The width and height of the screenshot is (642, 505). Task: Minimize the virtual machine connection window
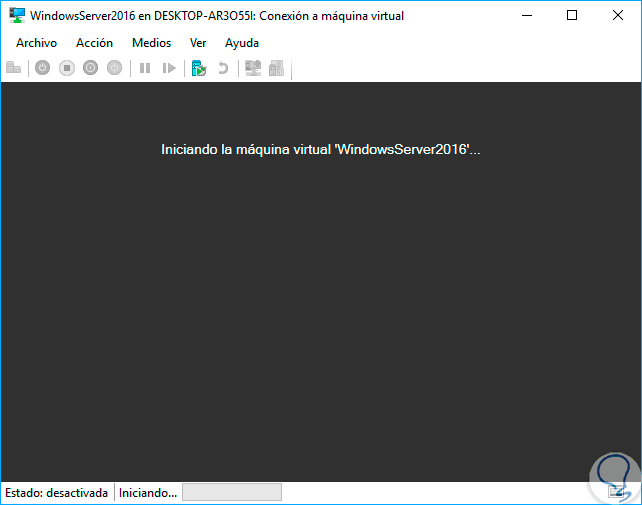527,16
